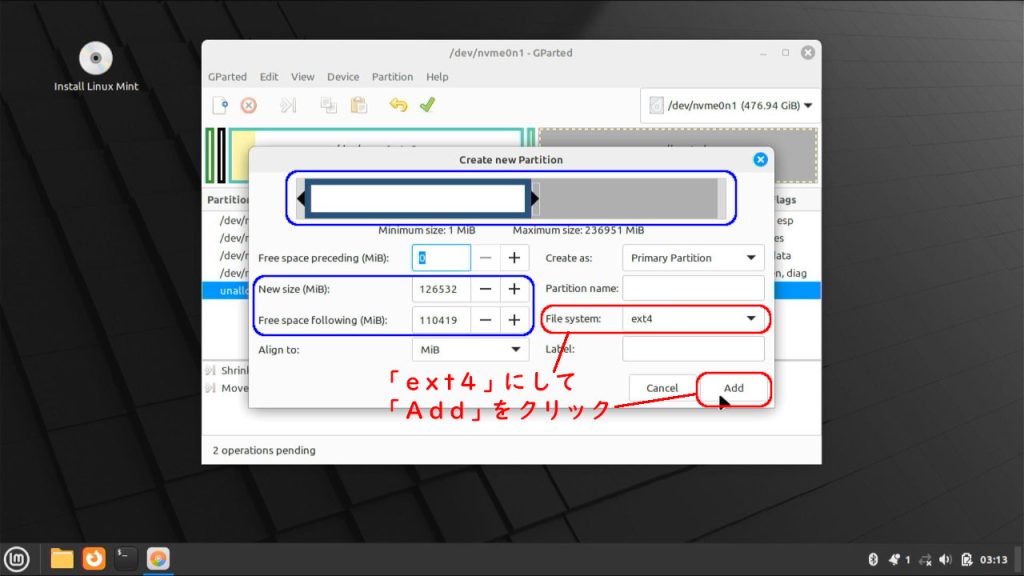The image size is (1024, 576).
Task: Open the volume tray icon
Action: click(945, 560)
